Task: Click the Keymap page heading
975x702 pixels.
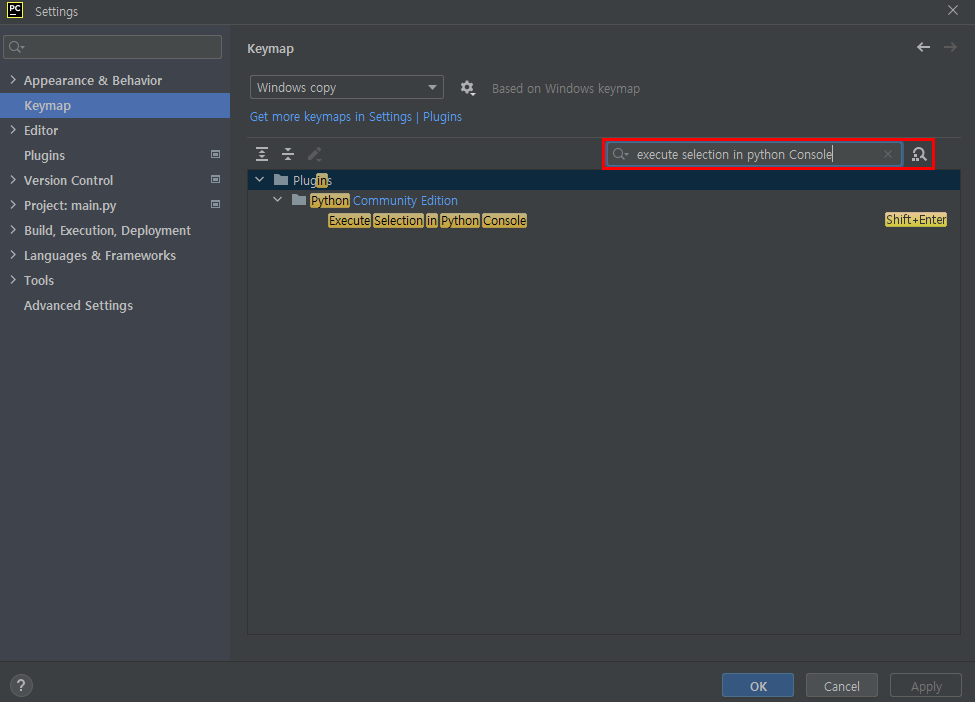Action: [x=270, y=48]
